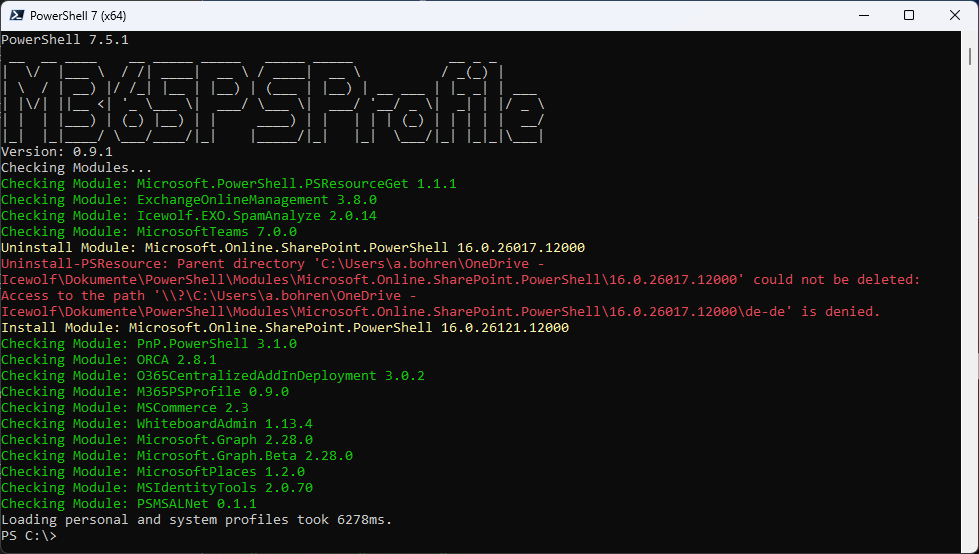Click the 'PowerShell 7 (x64)' title text
Viewport: 979px width, 554px height.
pyautogui.click(x=78, y=16)
